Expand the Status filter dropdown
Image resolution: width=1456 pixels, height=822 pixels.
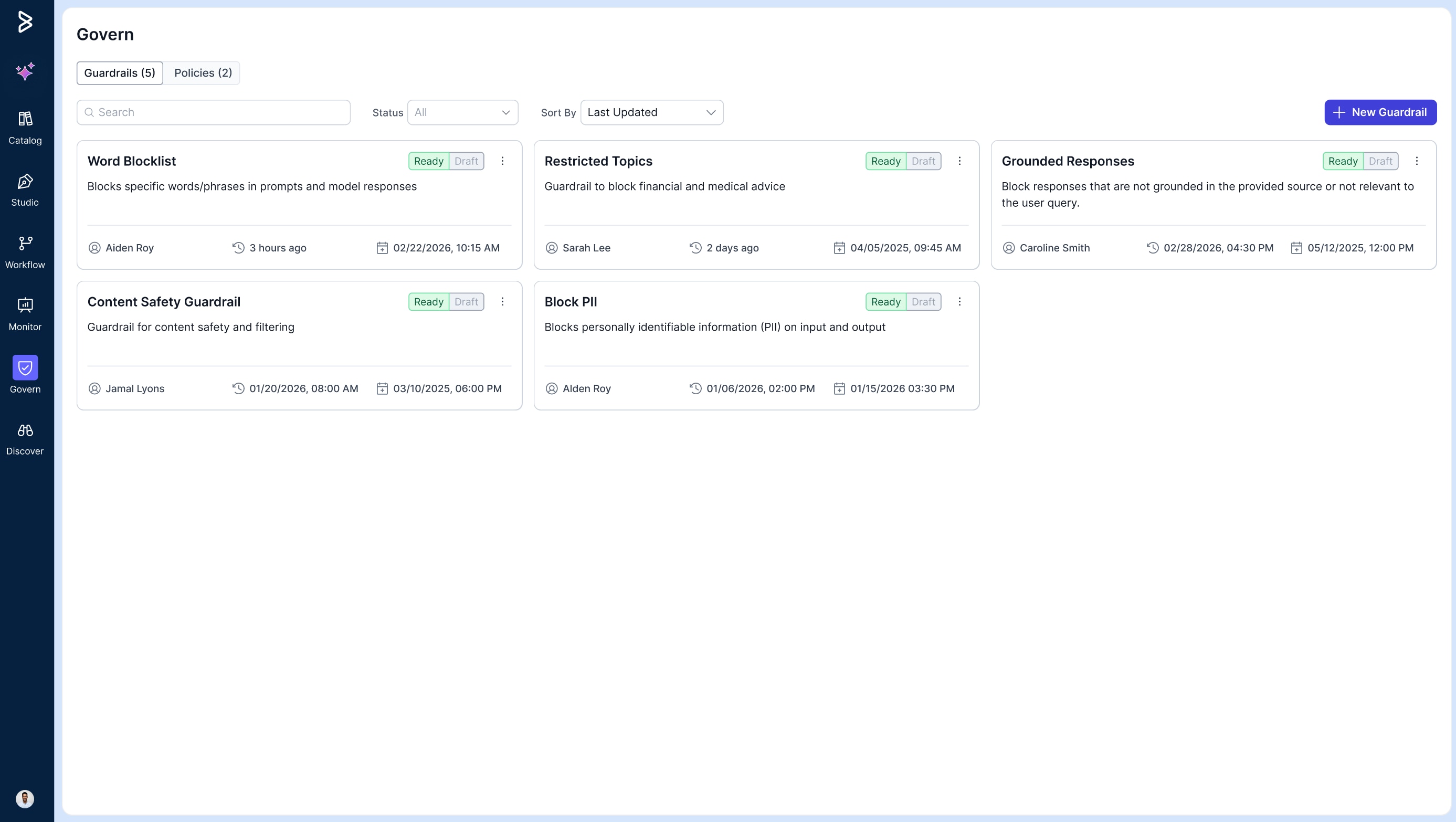[462, 112]
